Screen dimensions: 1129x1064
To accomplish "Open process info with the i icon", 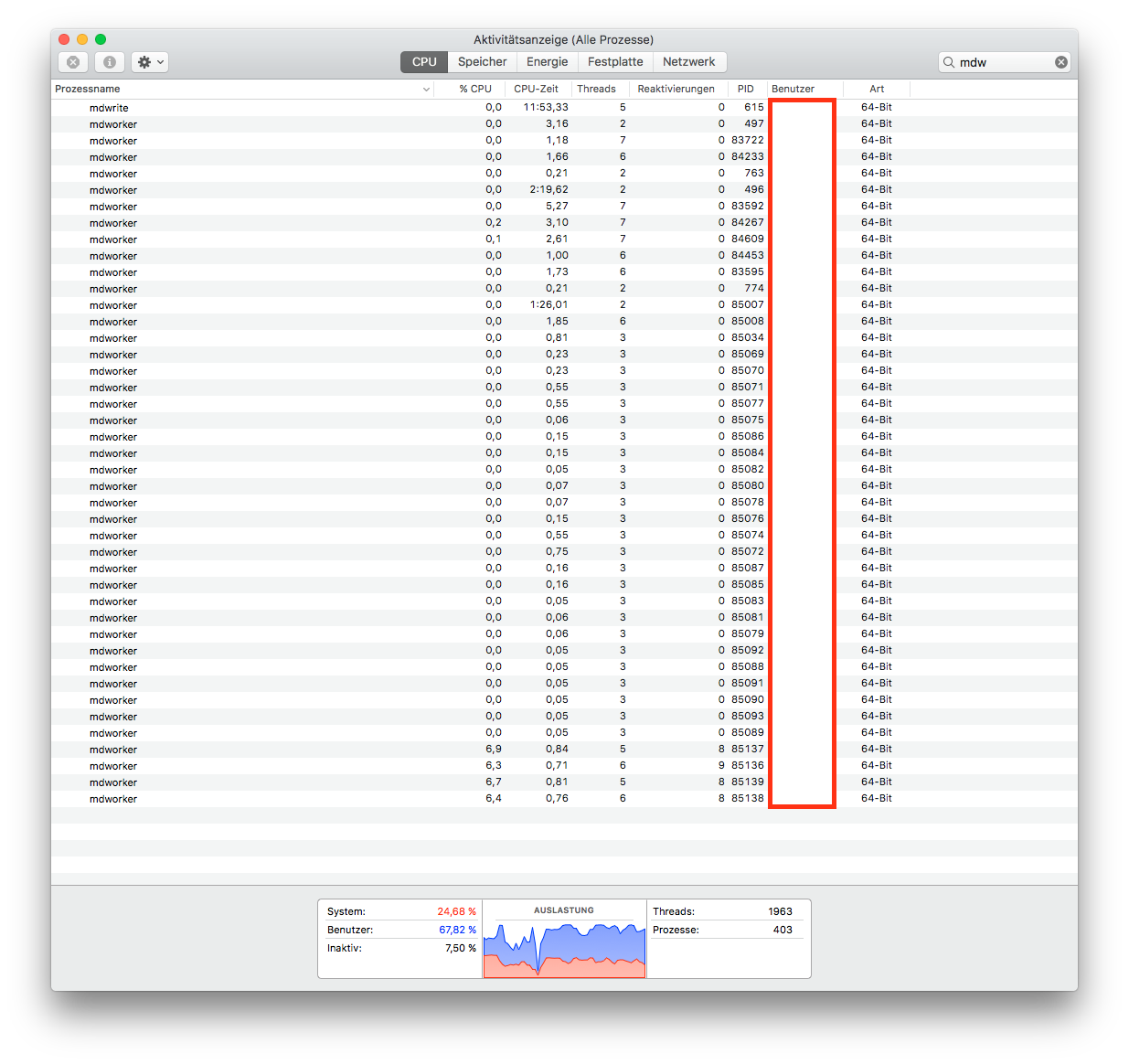I will 110,62.
